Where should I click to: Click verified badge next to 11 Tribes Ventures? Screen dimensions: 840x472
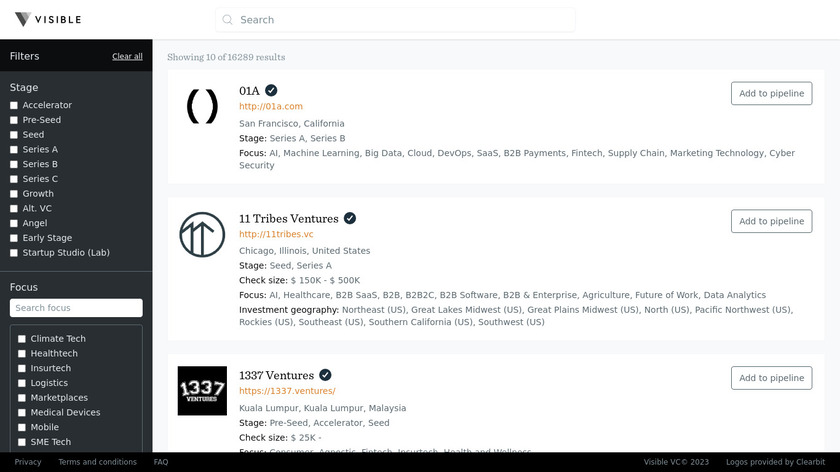coord(350,219)
